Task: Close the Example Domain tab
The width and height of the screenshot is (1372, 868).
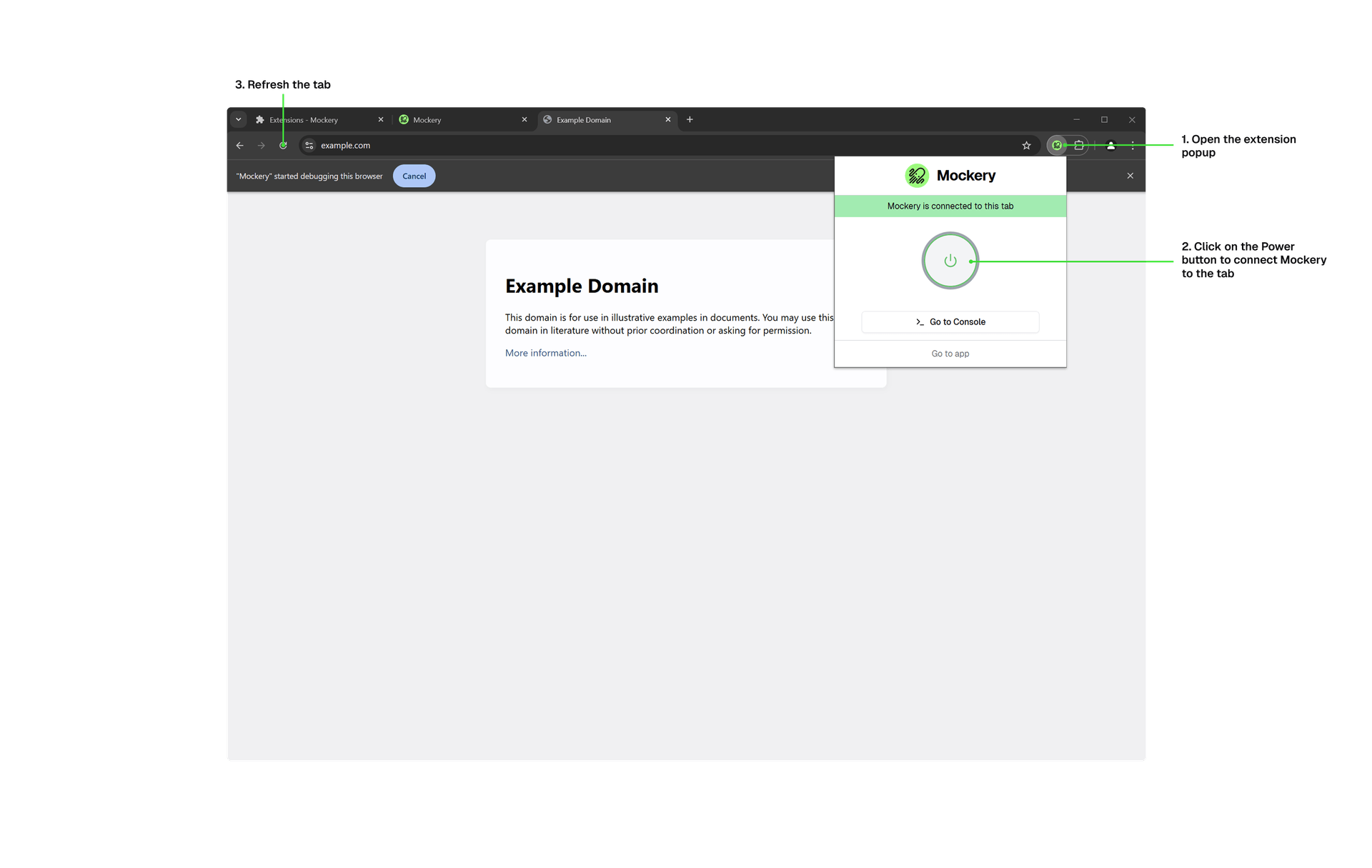Action: 668,120
